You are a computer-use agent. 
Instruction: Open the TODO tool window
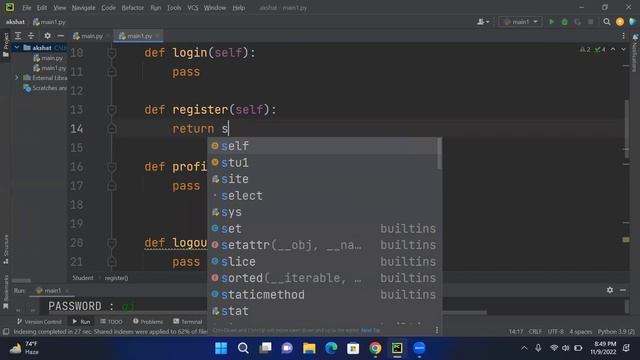[x=111, y=322]
